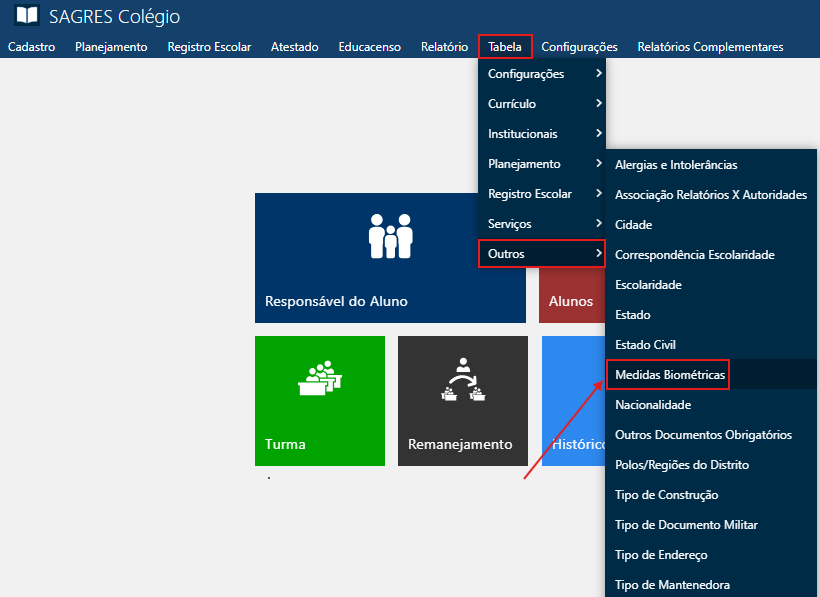Screen dimensions: 820x597
Task: Click the transfer icon on Remanejamento tile
Action: pyautogui.click(x=462, y=378)
